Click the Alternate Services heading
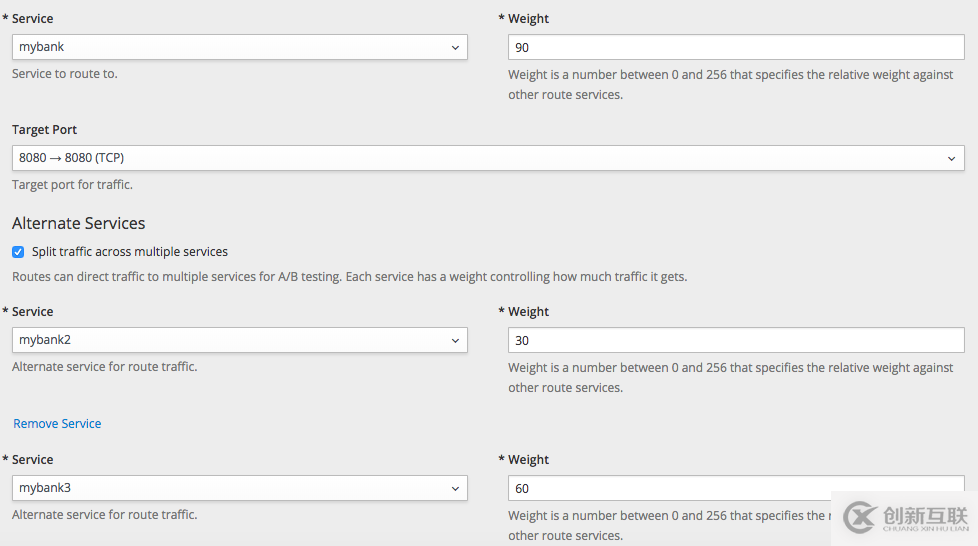The height and width of the screenshot is (546, 978). tap(78, 223)
